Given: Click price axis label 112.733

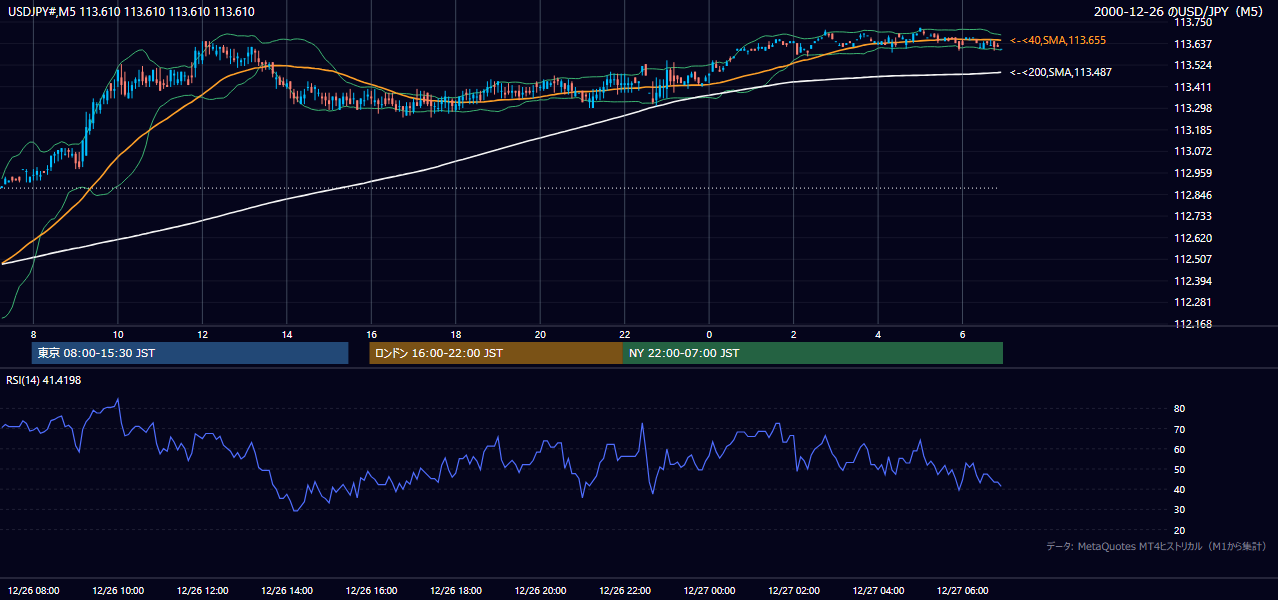Looking at the screenshot, I should (x=1194, y=216).
